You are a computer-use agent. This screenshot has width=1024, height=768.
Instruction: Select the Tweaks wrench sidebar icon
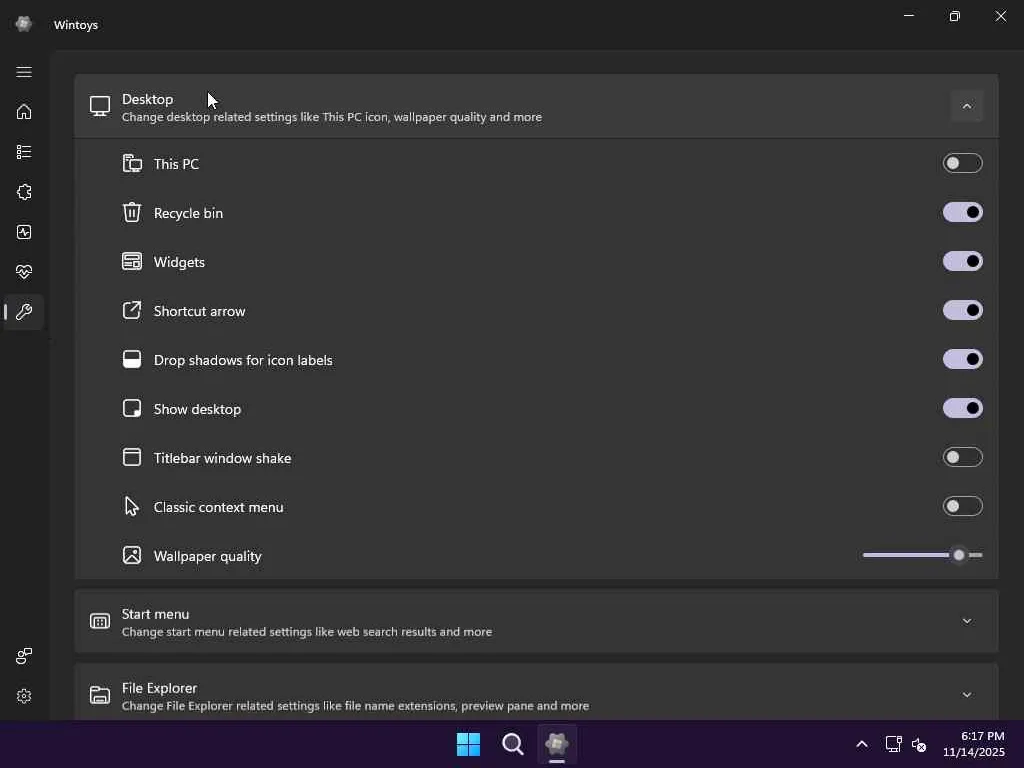pos(24,312)
